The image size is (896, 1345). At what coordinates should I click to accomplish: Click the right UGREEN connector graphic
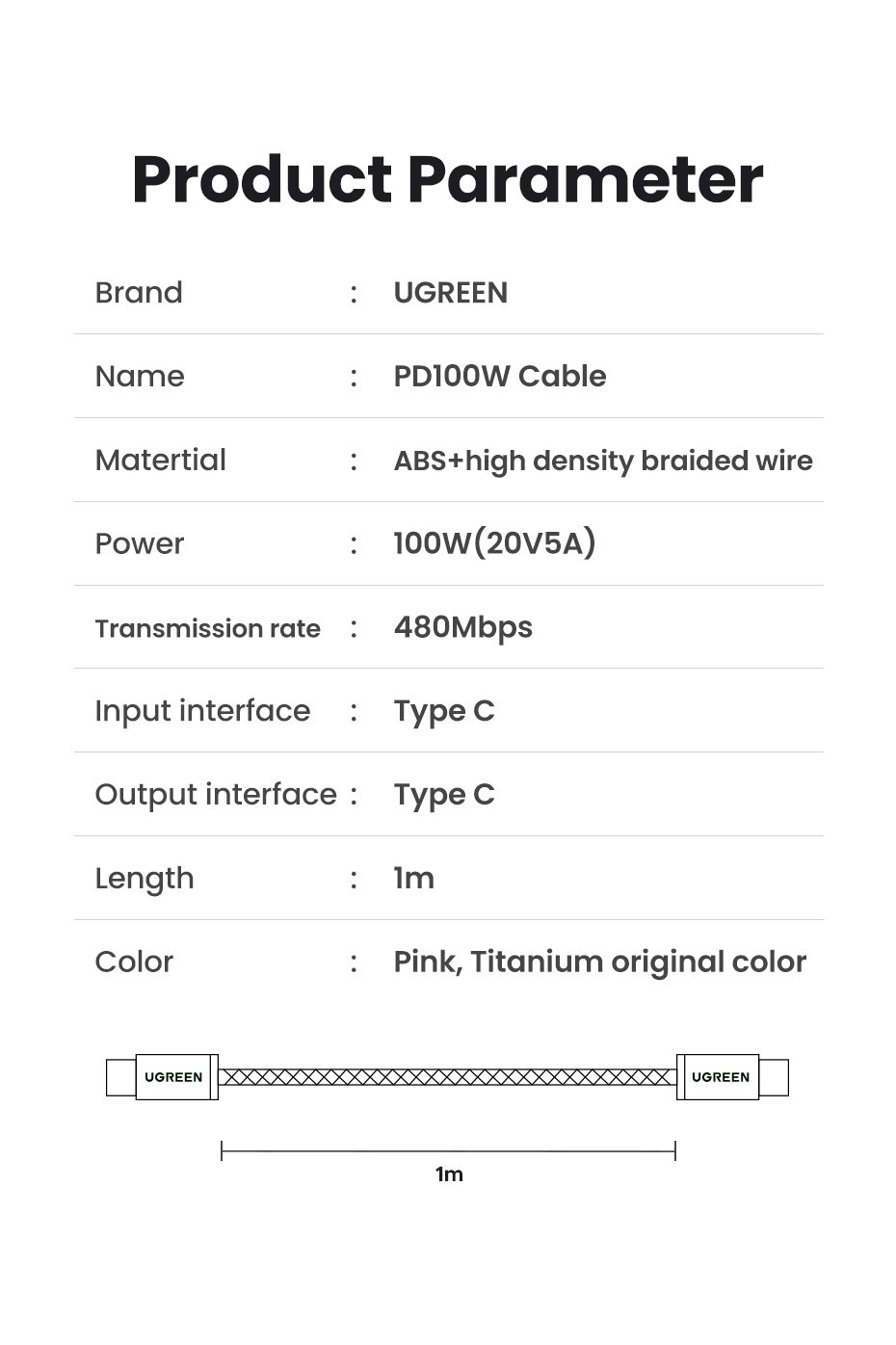coord(721,1077)
